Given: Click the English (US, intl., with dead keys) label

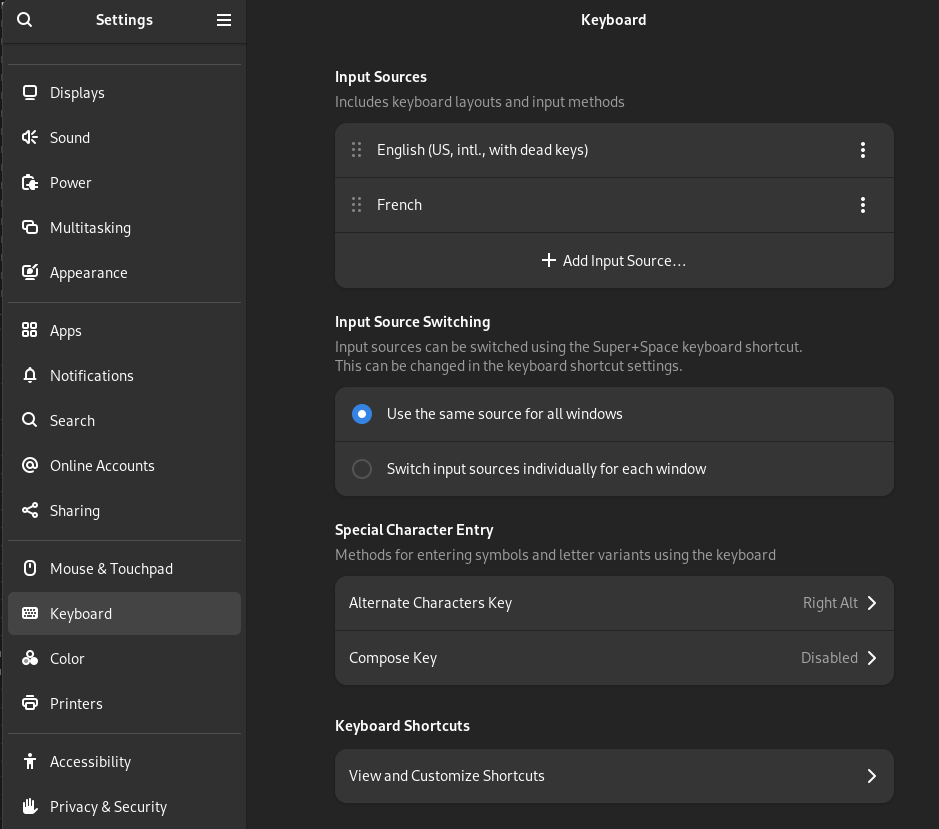Looking at the screenshot, I should click(483, 150).
